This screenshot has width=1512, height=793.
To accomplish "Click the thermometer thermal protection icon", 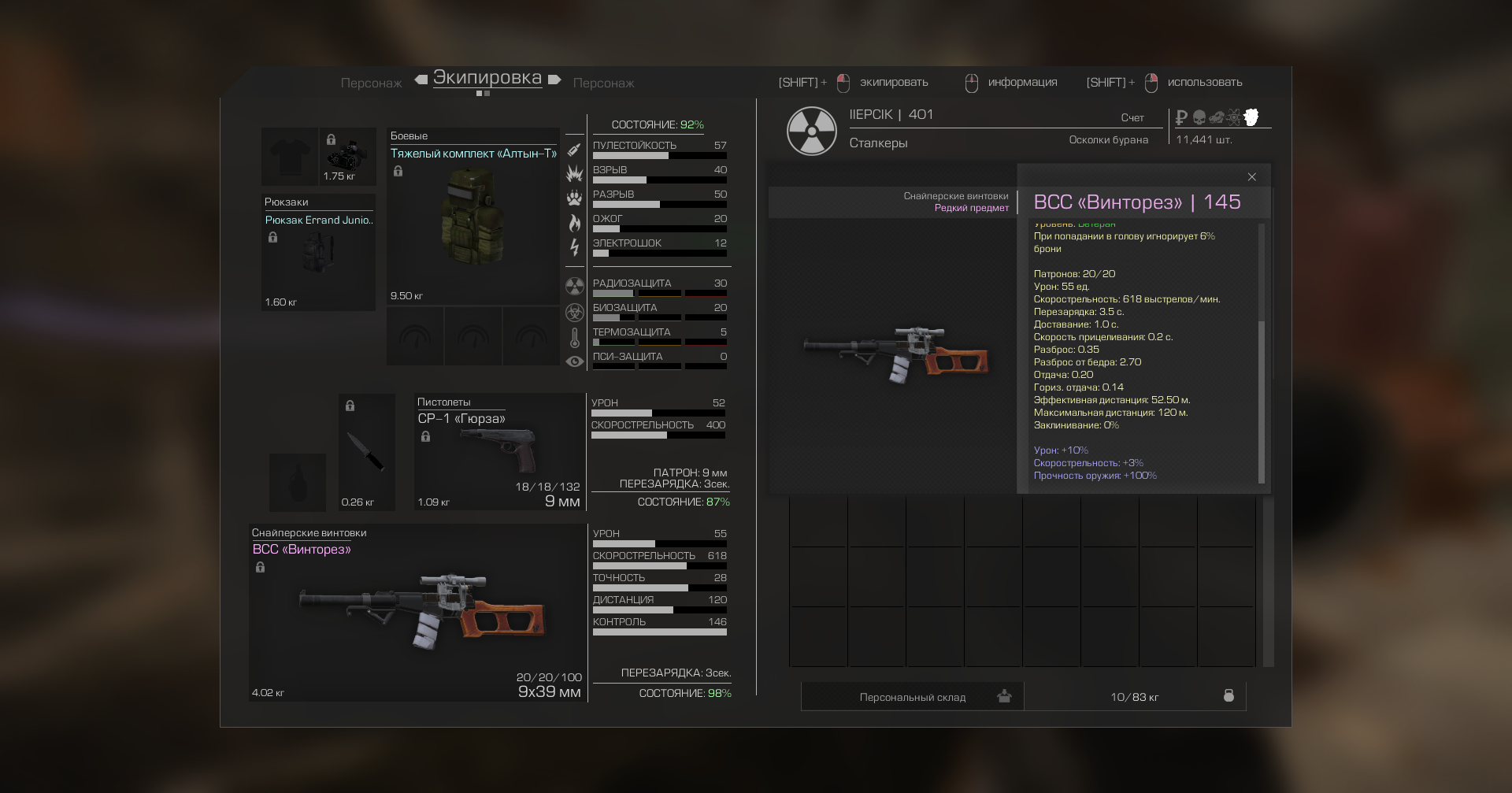I will click(575, 338).
